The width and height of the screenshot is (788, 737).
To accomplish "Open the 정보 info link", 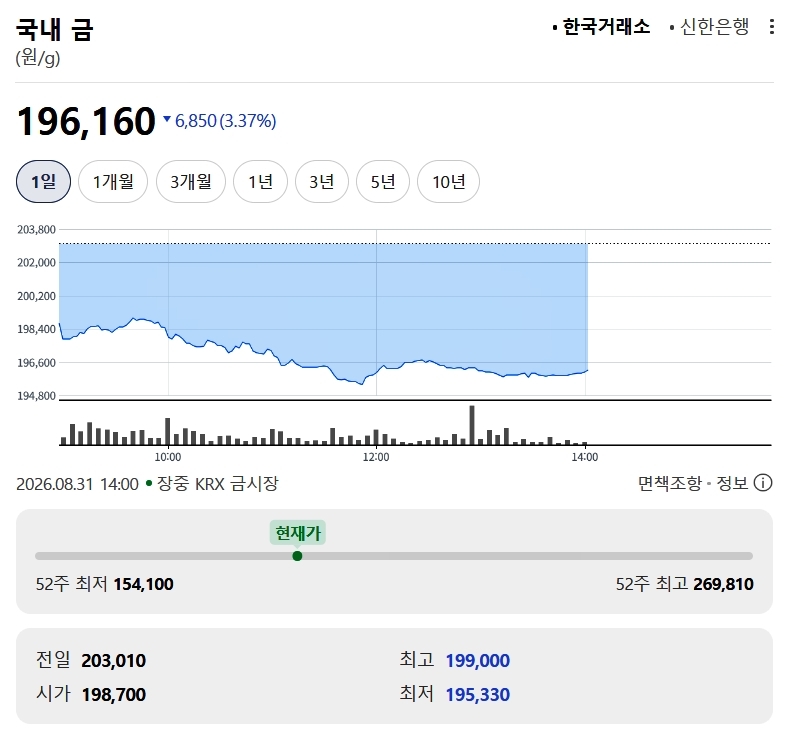I will [732, 483].
